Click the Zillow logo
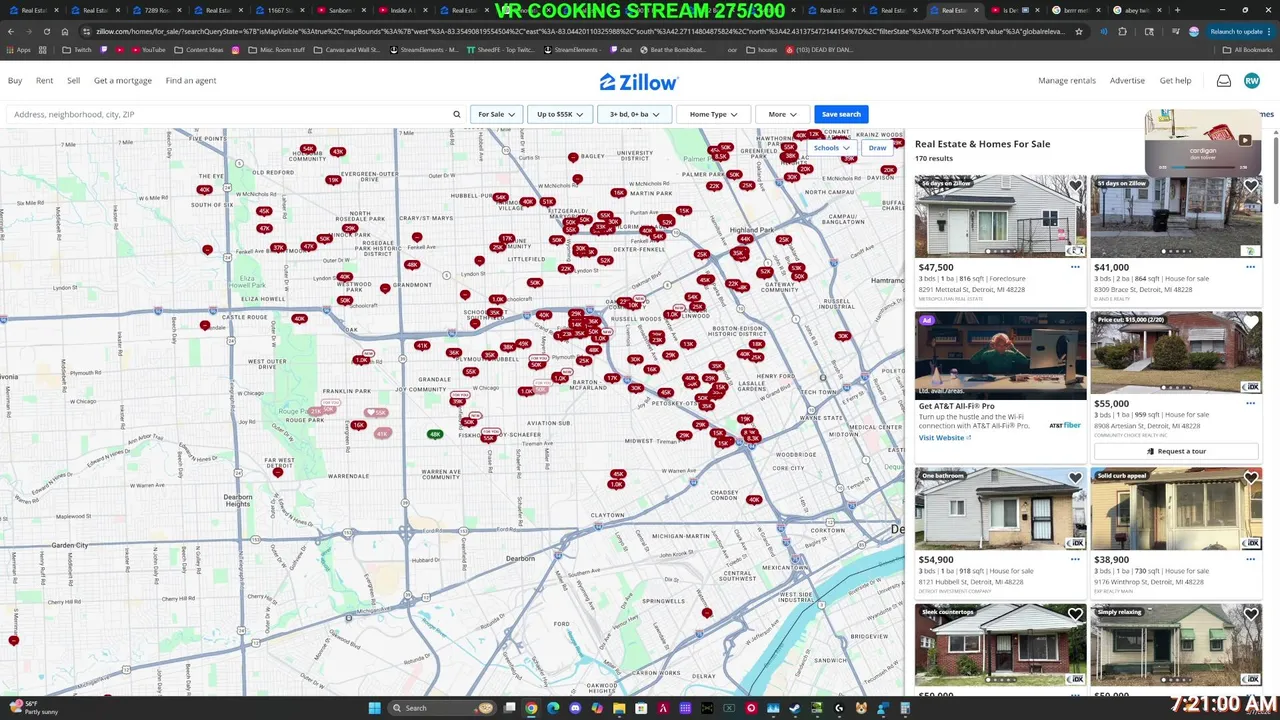The width and height of the screenshot is (1280, 720). coord(639,82)
